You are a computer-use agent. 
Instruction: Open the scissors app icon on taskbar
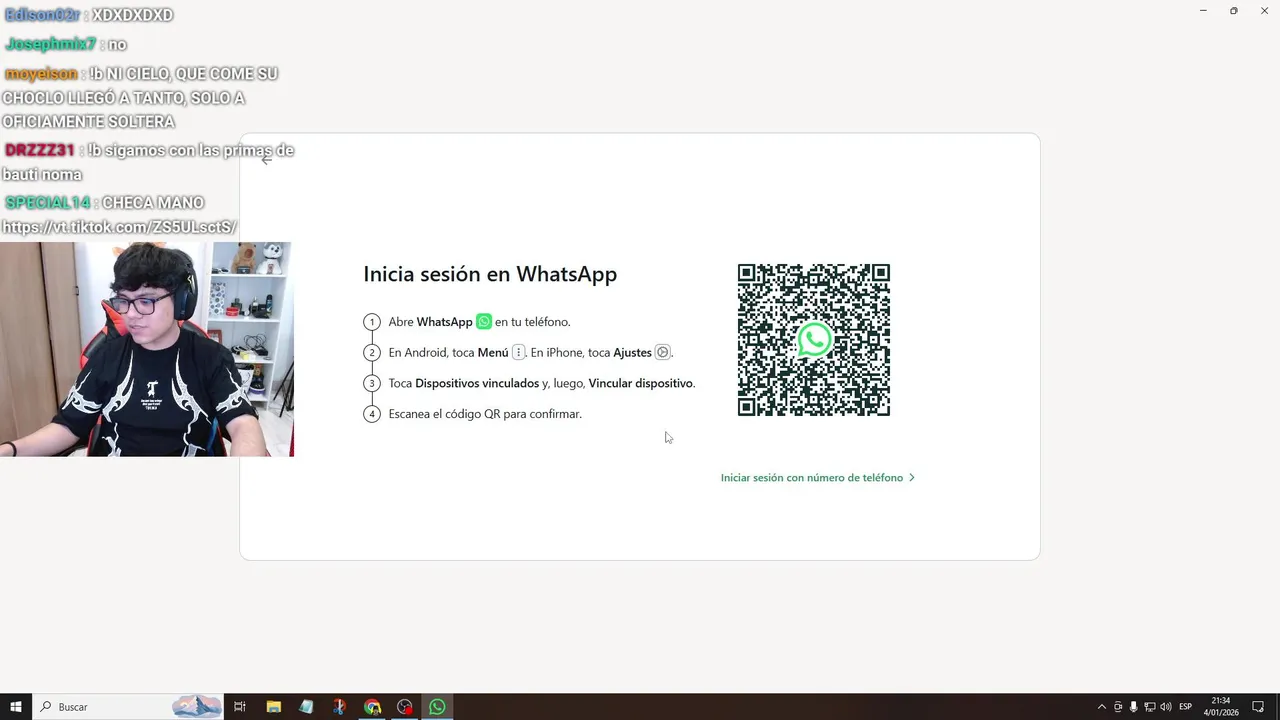pyautogui.click(x=339, y=707)
